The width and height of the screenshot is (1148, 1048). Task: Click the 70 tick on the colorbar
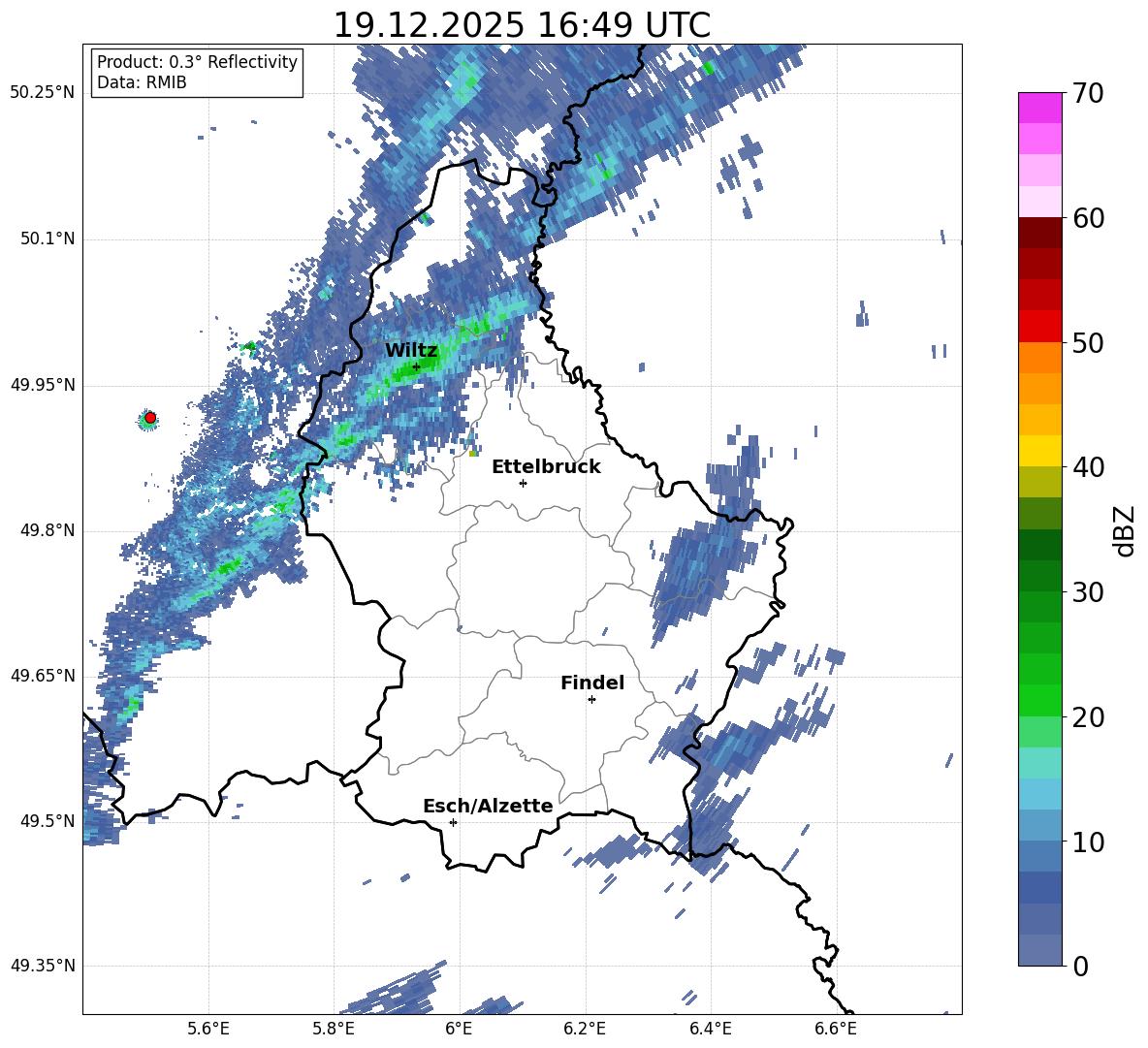pyautogui.click(x=1087, y=94)
